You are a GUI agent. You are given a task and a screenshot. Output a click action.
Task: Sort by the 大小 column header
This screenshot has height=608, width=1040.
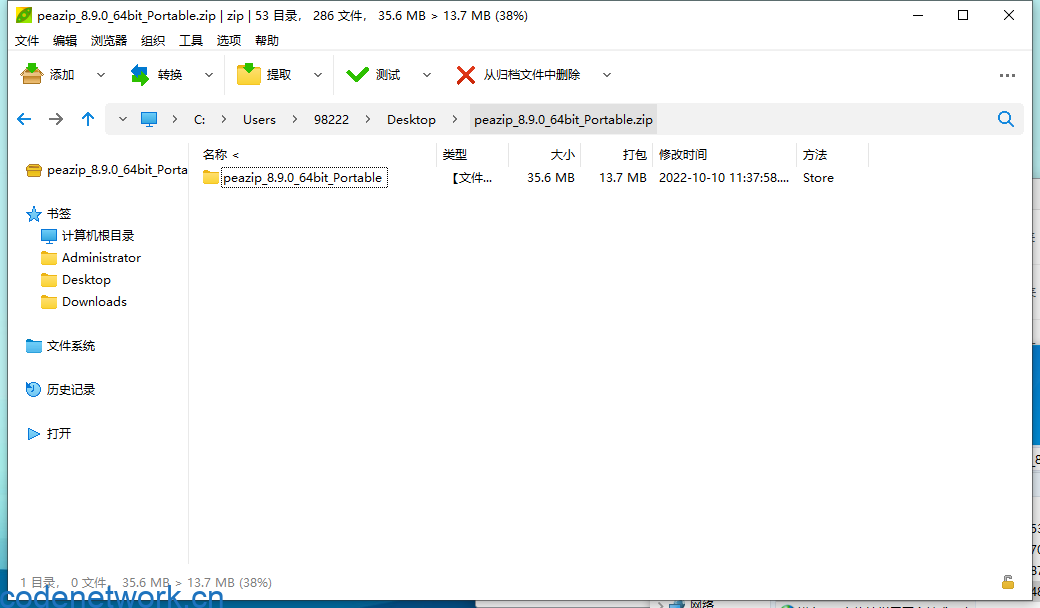(x=562, y=154)
